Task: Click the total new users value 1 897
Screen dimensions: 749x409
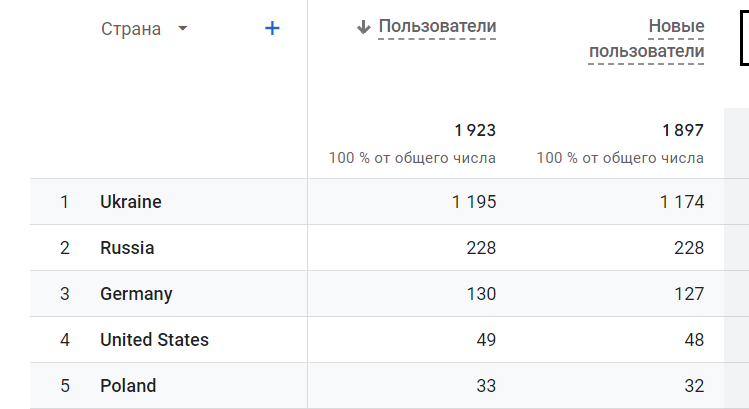Action: click(x=682, y=131)
